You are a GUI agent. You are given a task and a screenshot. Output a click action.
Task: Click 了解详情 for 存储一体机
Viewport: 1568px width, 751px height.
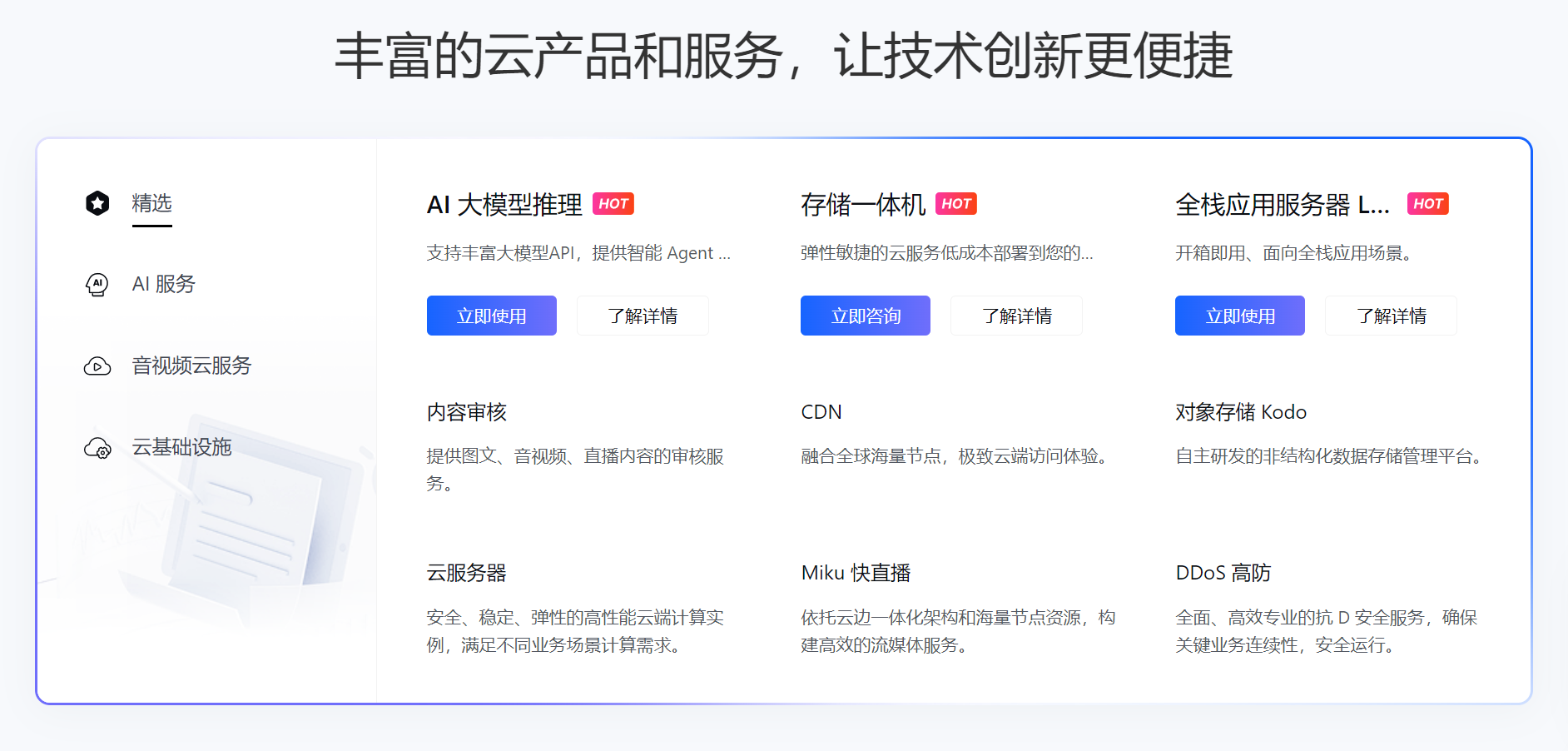pyautogui.click(x=1016, y=316)
